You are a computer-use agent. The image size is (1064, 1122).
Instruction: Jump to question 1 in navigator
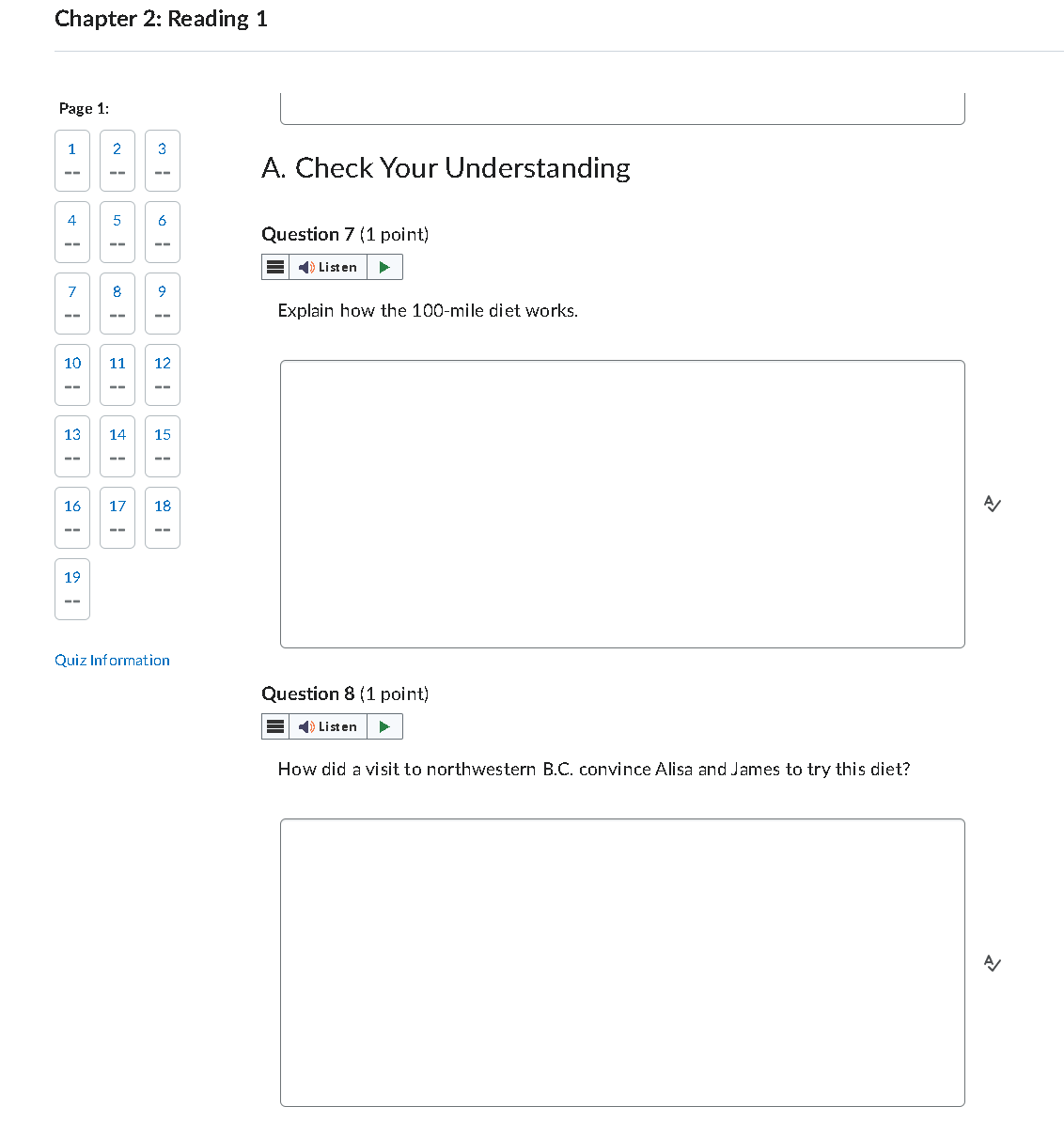pyautogui.click(x=72, y=161)
